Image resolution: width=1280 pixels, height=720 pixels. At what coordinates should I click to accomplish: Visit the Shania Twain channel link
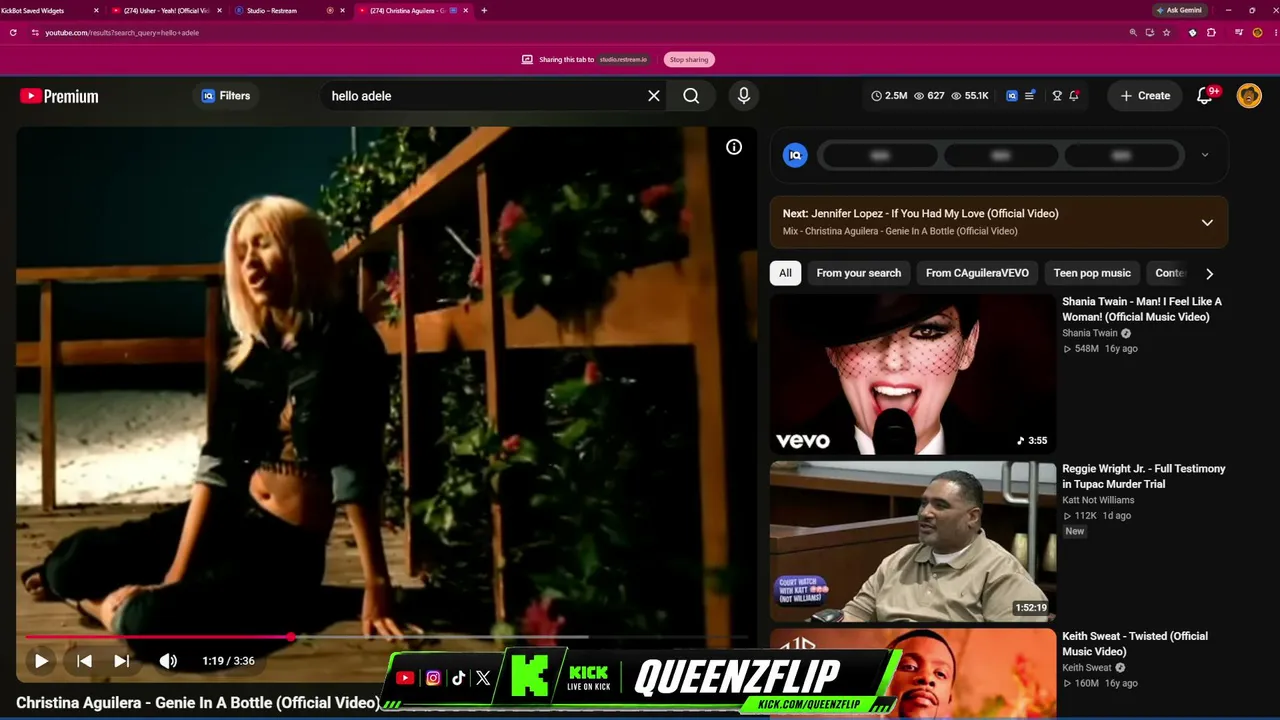click(1090, 333)
